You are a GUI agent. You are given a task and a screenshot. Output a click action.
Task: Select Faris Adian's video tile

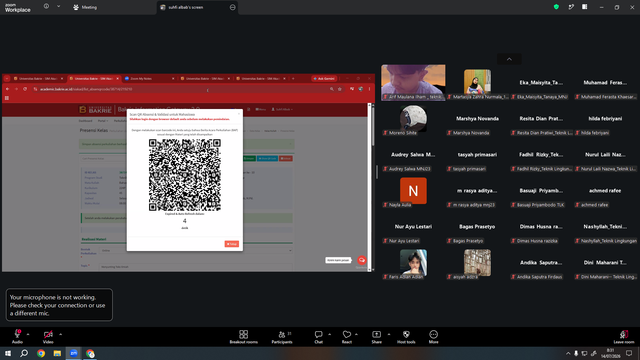(413, 262)
